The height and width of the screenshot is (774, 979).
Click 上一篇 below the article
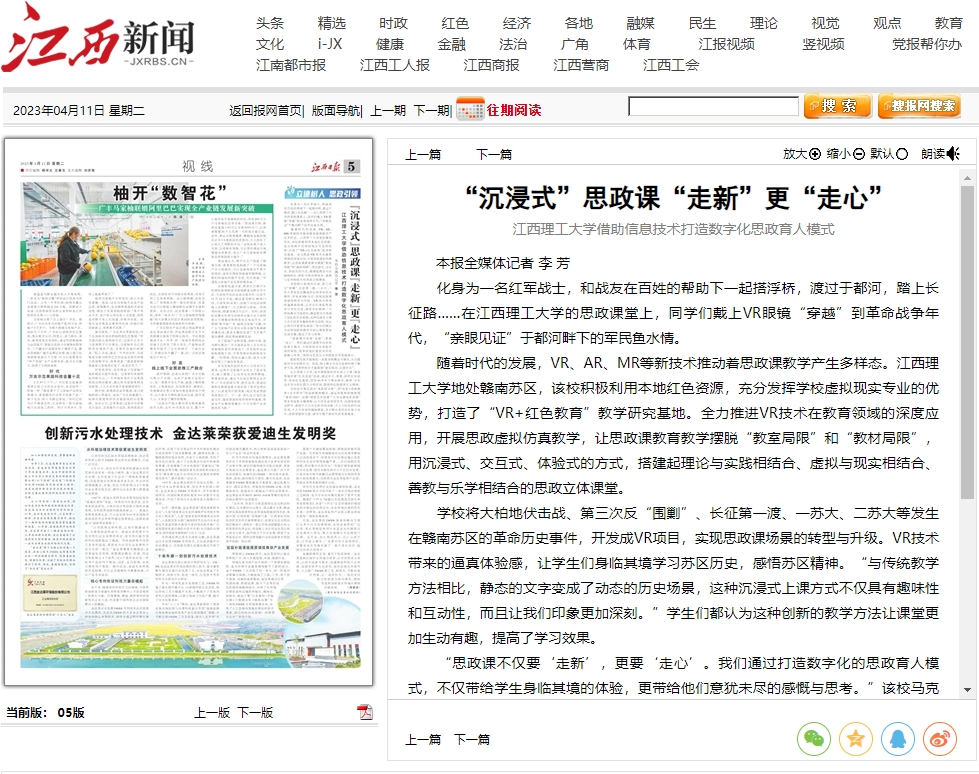click(423, 740)
